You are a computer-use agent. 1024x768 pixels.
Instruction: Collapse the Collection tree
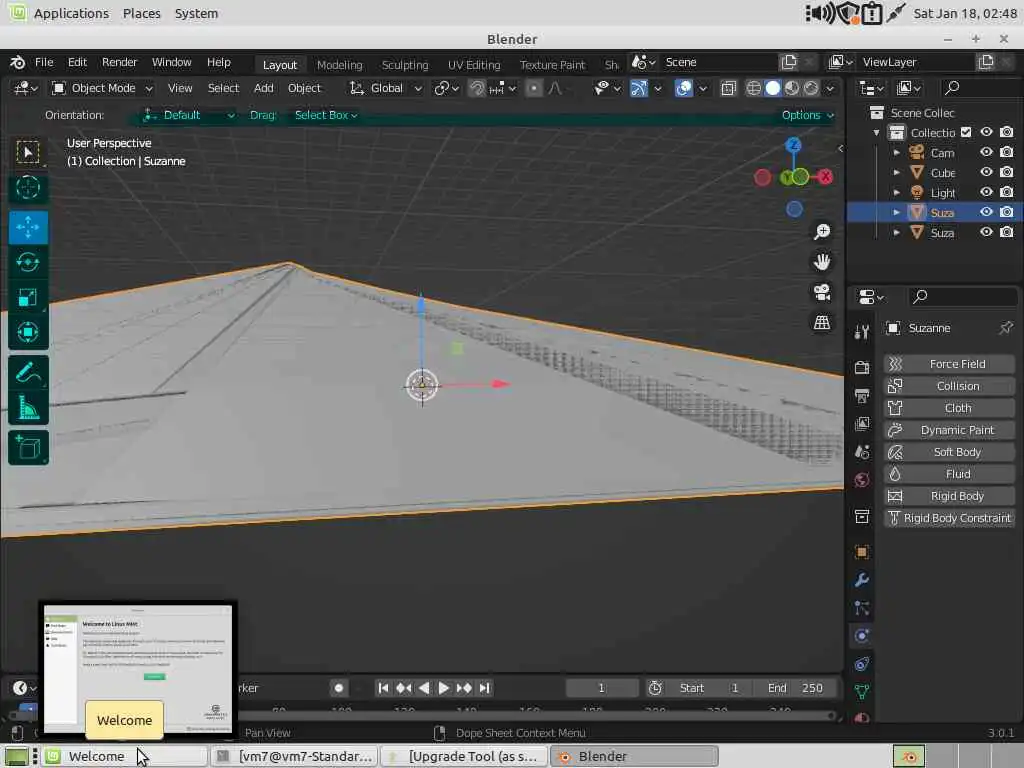876,133
